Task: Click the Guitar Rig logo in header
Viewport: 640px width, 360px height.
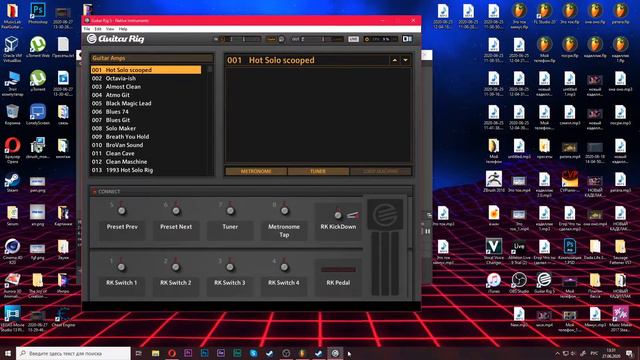Action: coord(116,39)
